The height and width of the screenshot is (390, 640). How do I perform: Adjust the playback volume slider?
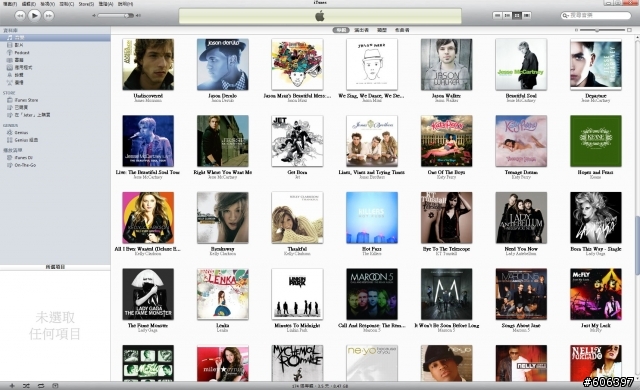pos(116,16)
